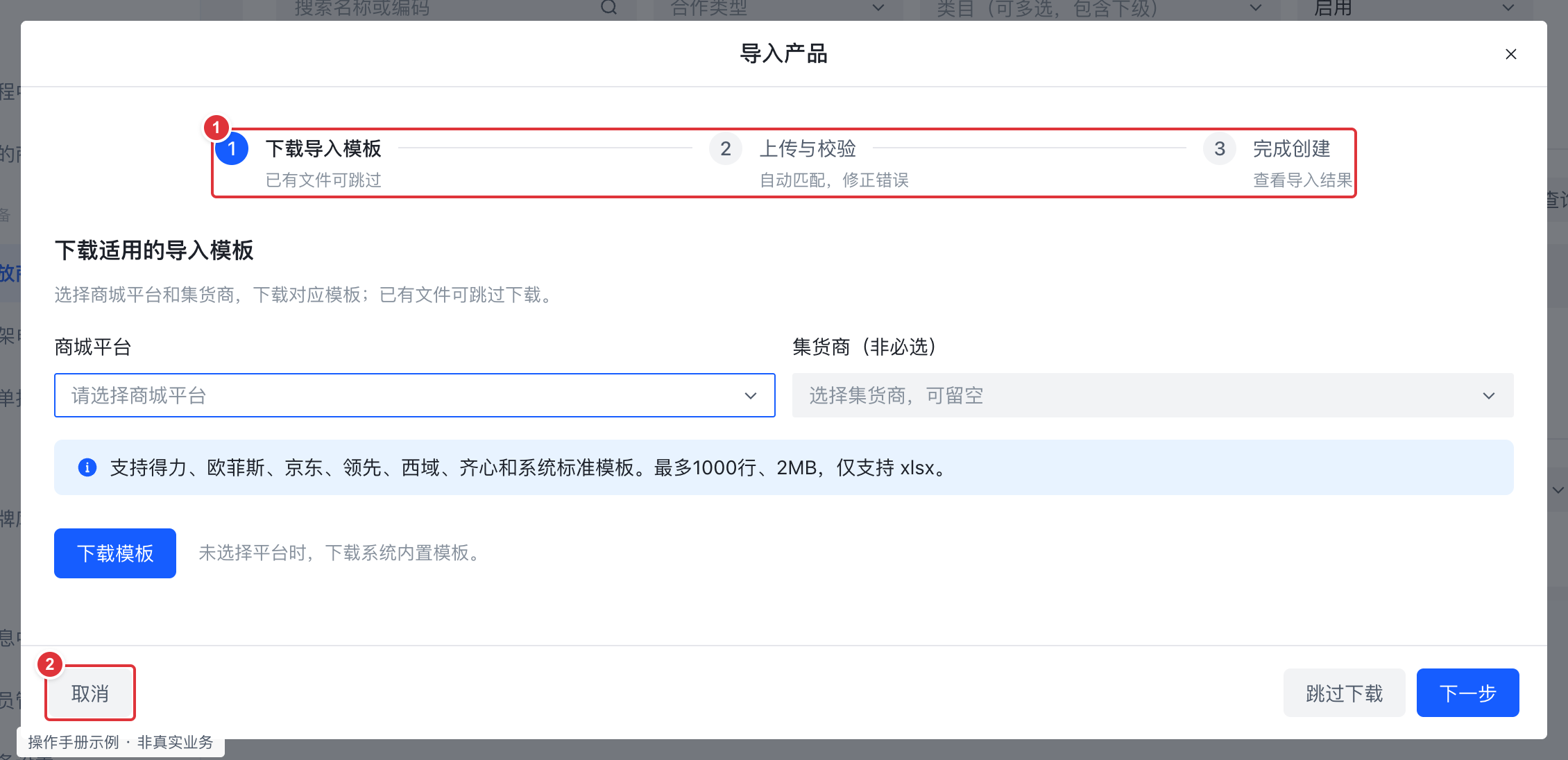Viewport: 1568px width, 760px height.
Task: Open the 商城平台 dropdown
Action: tap(414, 395)
